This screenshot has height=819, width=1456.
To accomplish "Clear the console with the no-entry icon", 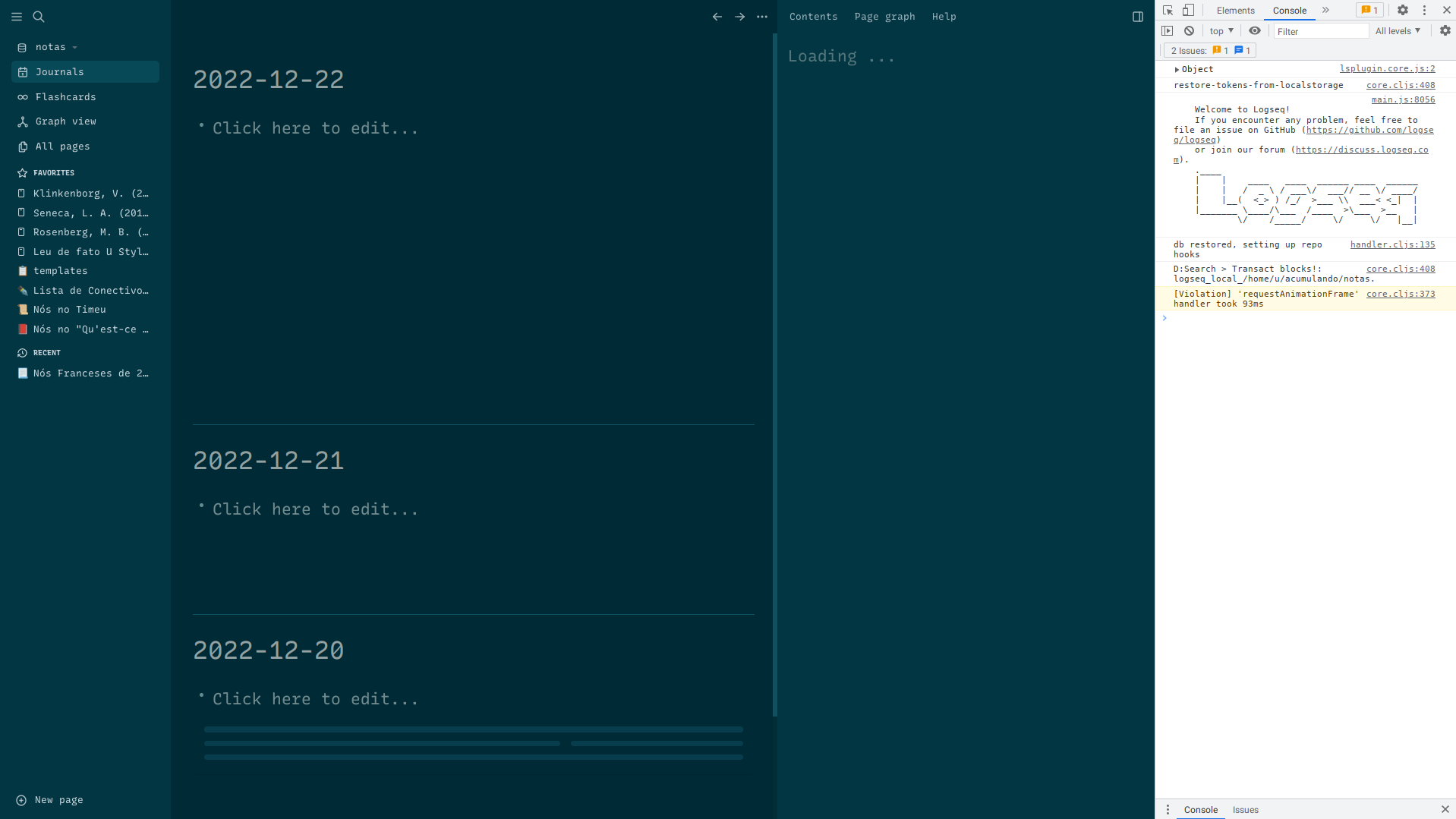I will click(x=1189, y=30).
